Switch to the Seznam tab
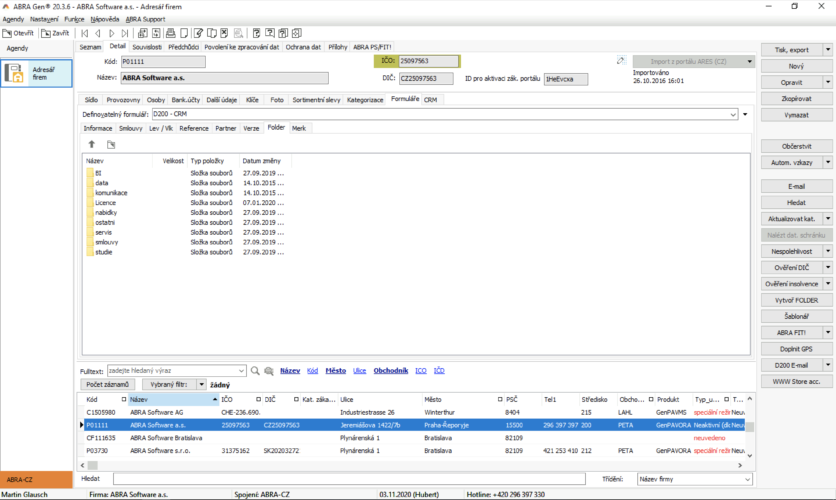This screenshot has width=836, height=500. pos(90,46)
